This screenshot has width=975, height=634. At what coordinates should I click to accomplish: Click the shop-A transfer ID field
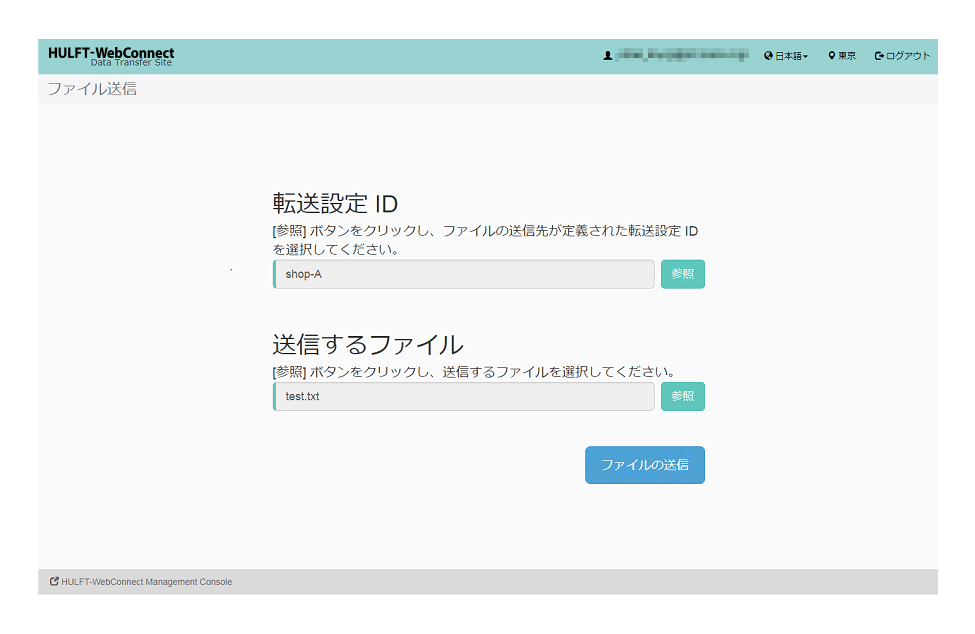tap(464, 274)
